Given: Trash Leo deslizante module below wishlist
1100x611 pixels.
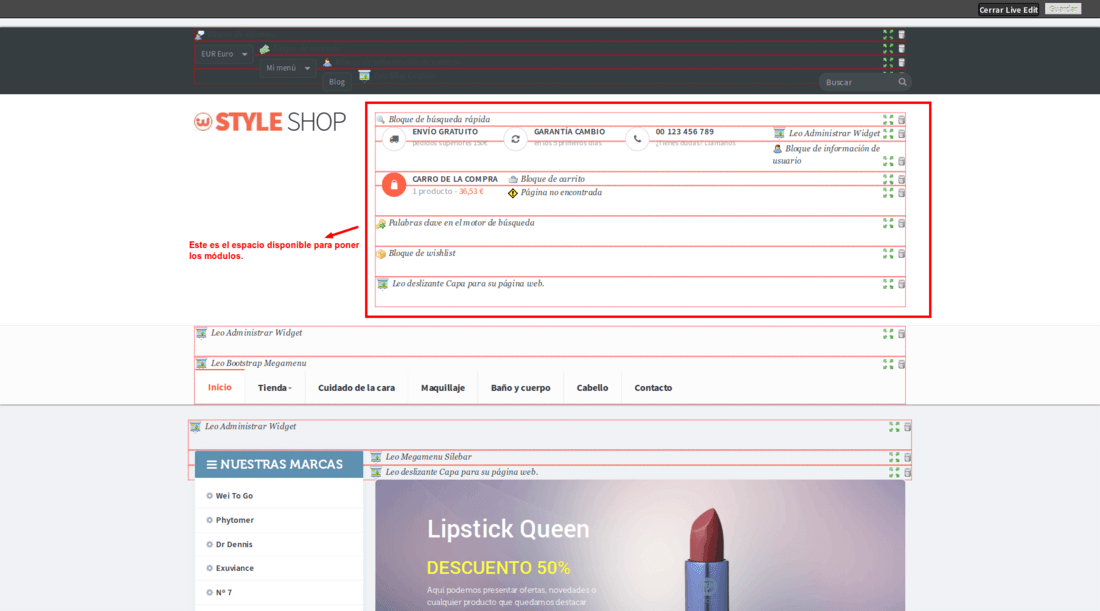Looking at the screenshot, I should tap(902, 284).
